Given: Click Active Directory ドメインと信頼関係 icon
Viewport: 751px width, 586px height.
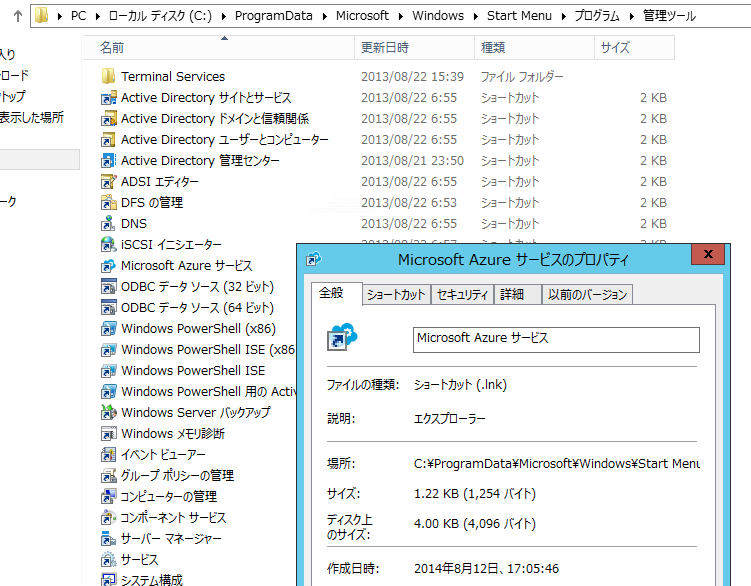Looking at the screenshot, I should (108, 118).
